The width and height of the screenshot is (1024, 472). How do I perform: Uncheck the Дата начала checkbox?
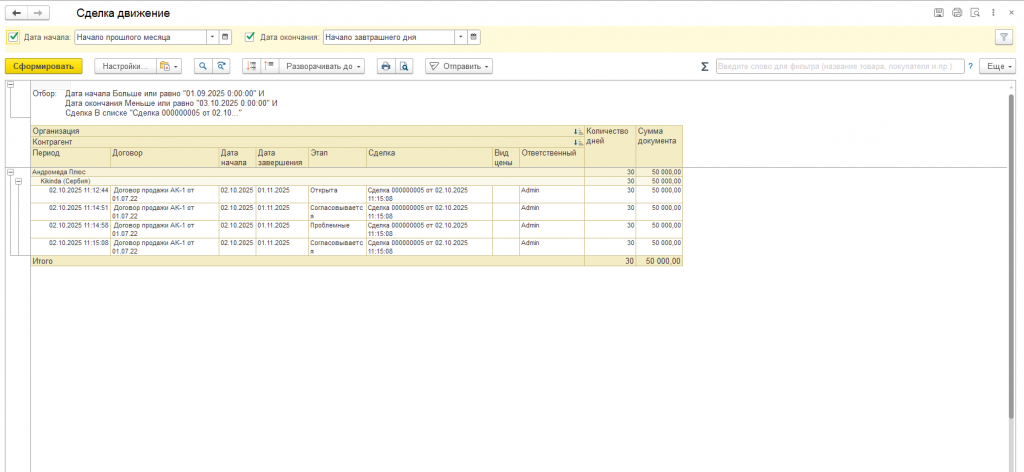tap(14, 37)
